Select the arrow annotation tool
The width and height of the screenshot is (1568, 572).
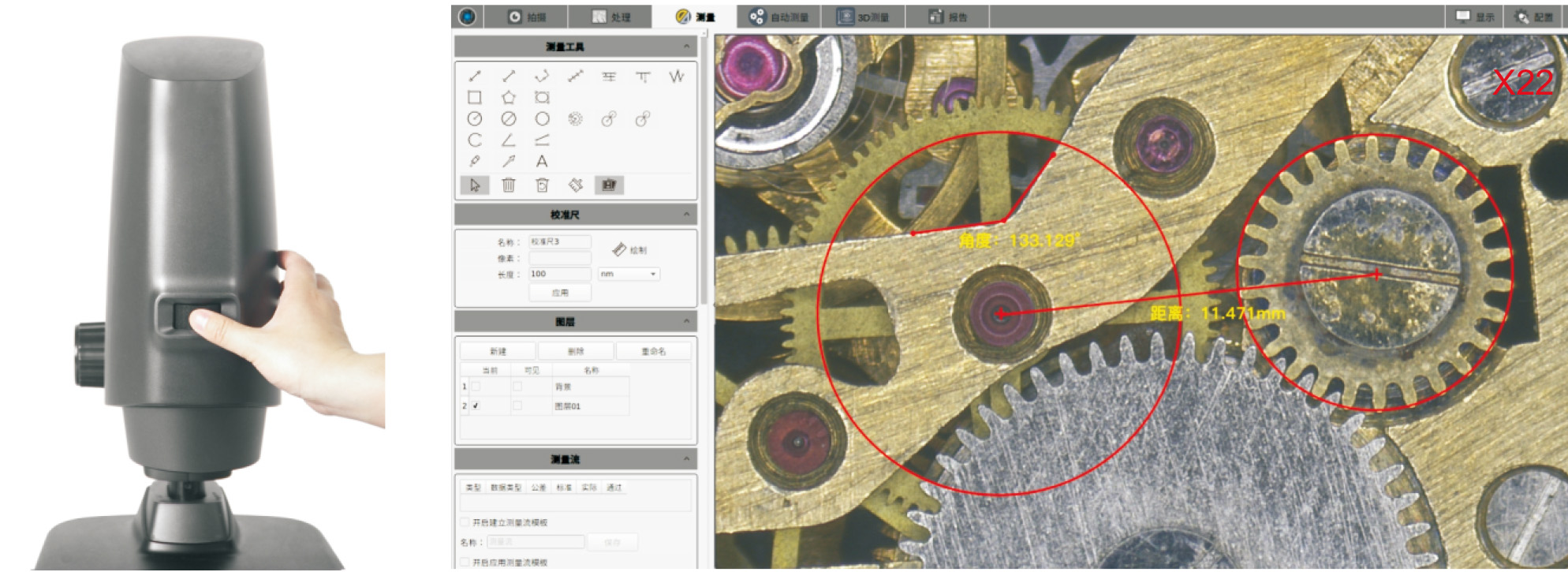(x=509, y=161)
